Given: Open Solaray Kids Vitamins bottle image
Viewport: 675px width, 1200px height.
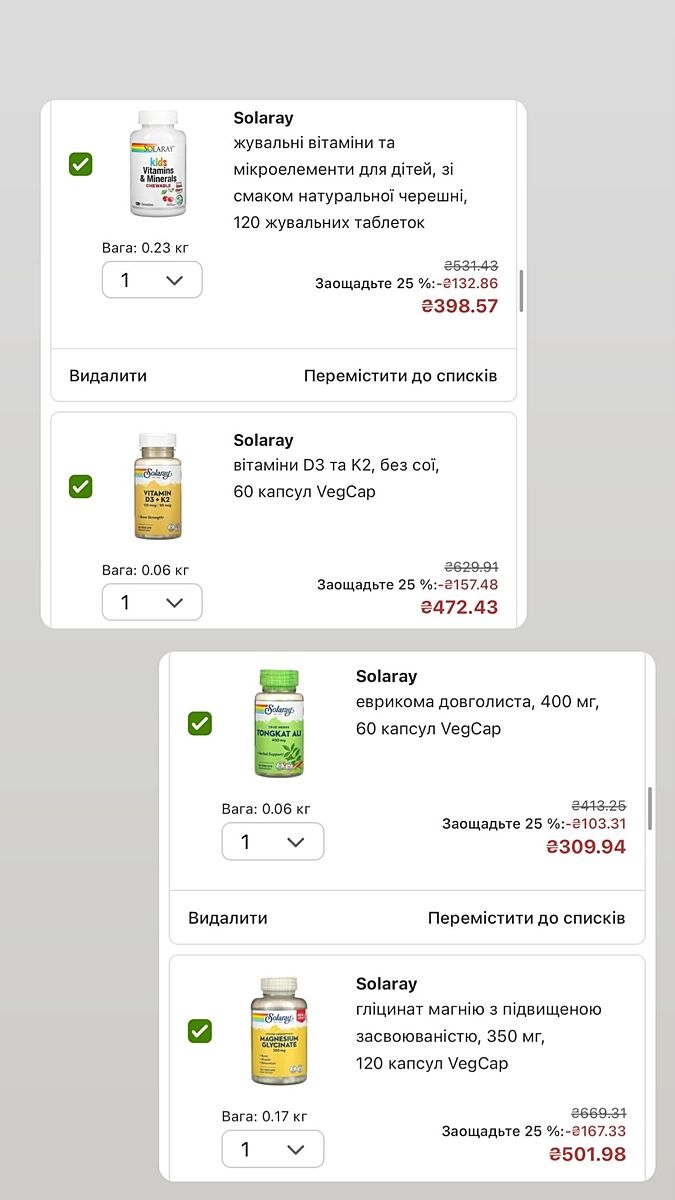Looking at the screenshot, I should 158,164.
